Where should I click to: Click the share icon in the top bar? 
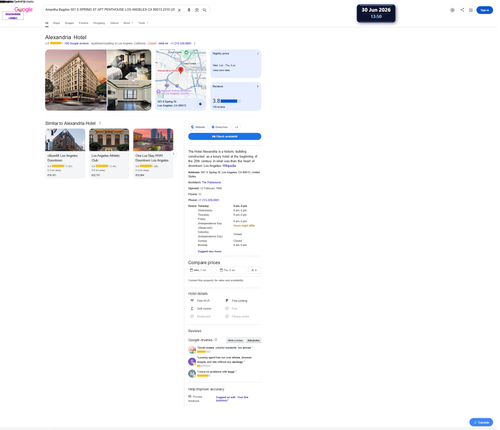click(x=462, y=10)
